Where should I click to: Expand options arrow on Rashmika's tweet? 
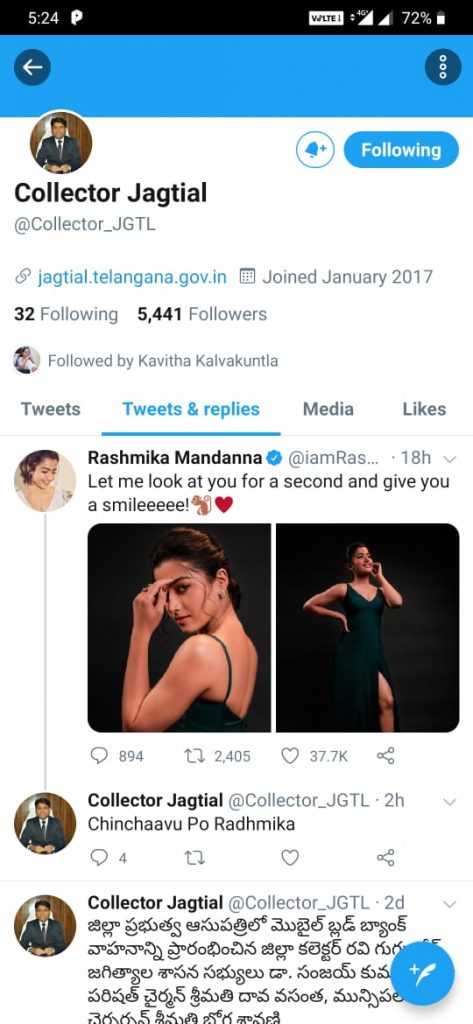tap(449, 458)
